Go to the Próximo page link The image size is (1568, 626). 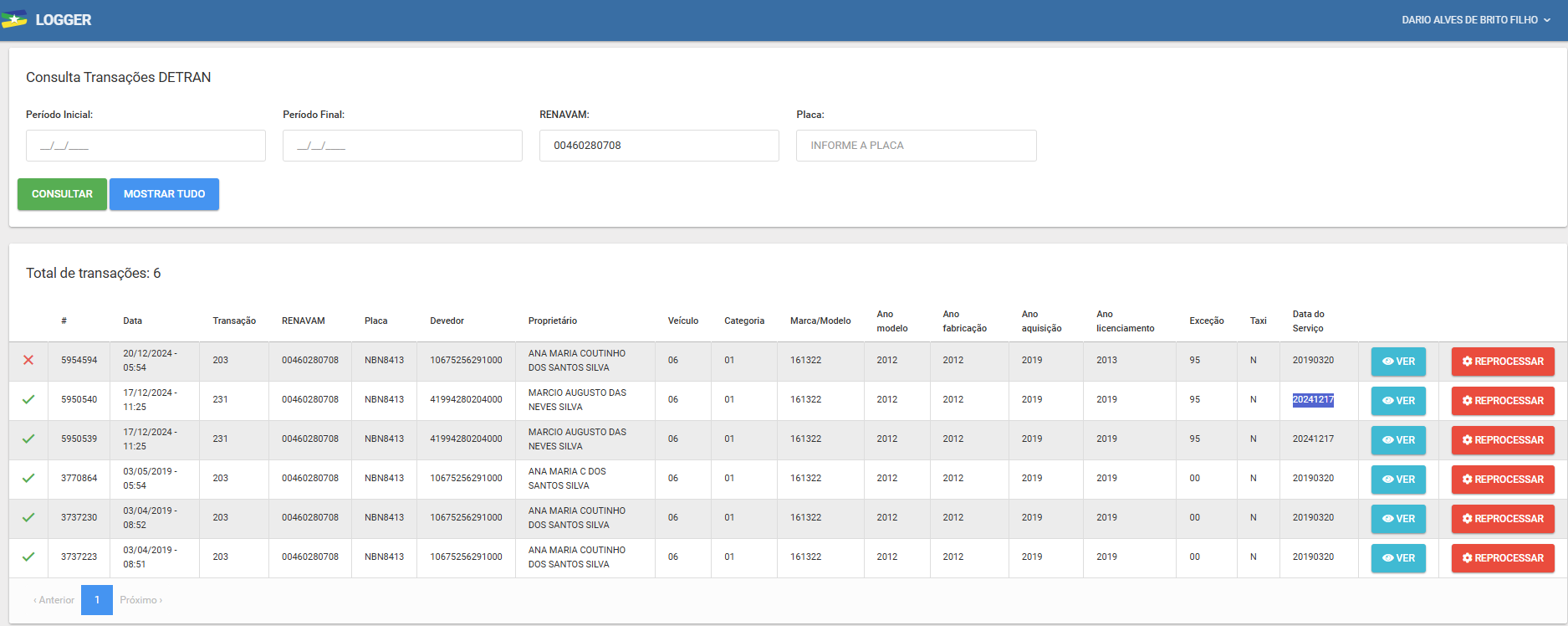[140, 600]
